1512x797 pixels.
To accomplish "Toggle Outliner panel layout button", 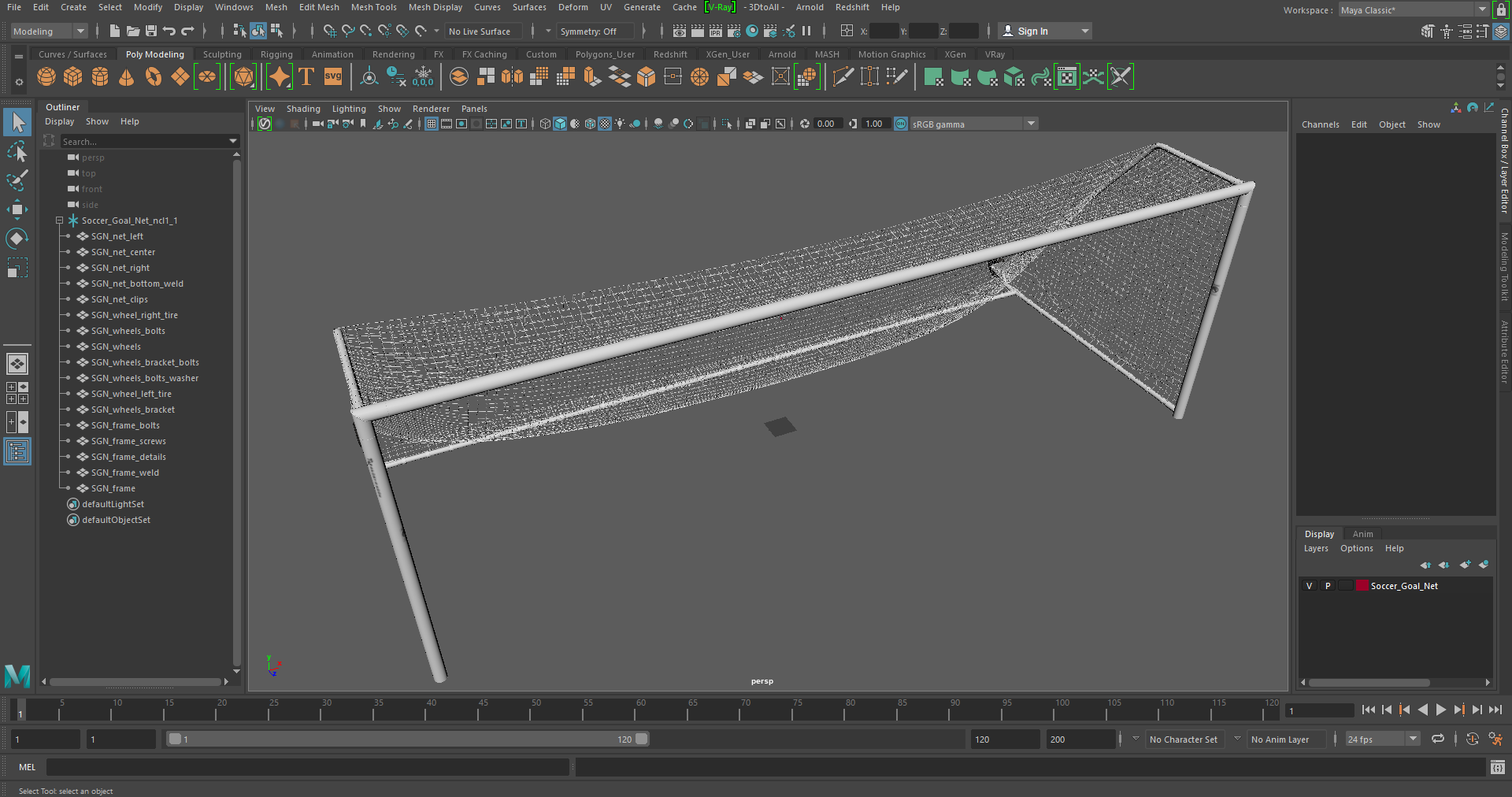I will pyautogui.click(x=17, y=451).
